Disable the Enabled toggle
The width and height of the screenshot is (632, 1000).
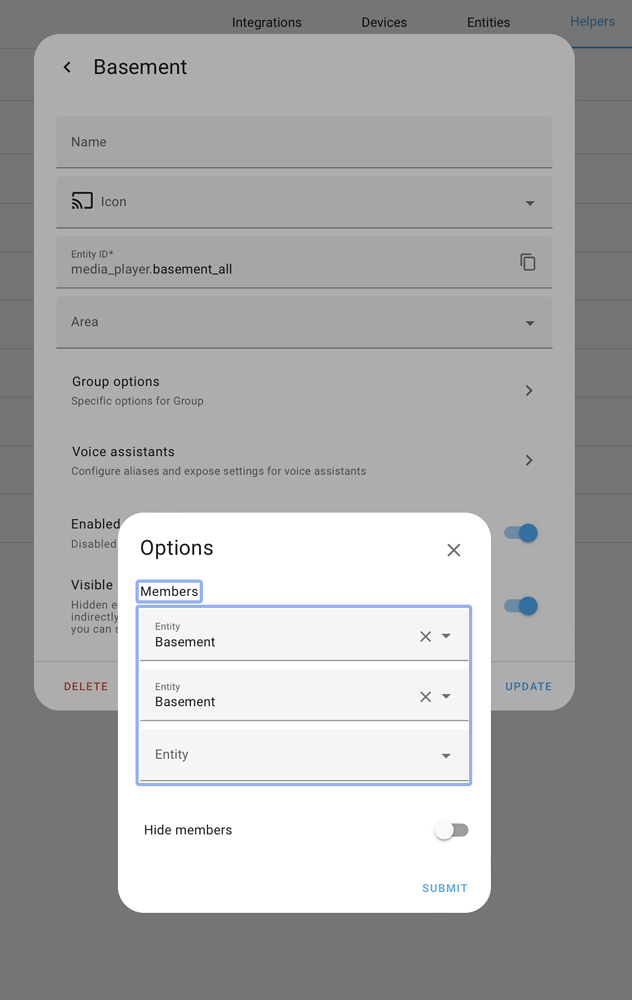pos(520,533)
